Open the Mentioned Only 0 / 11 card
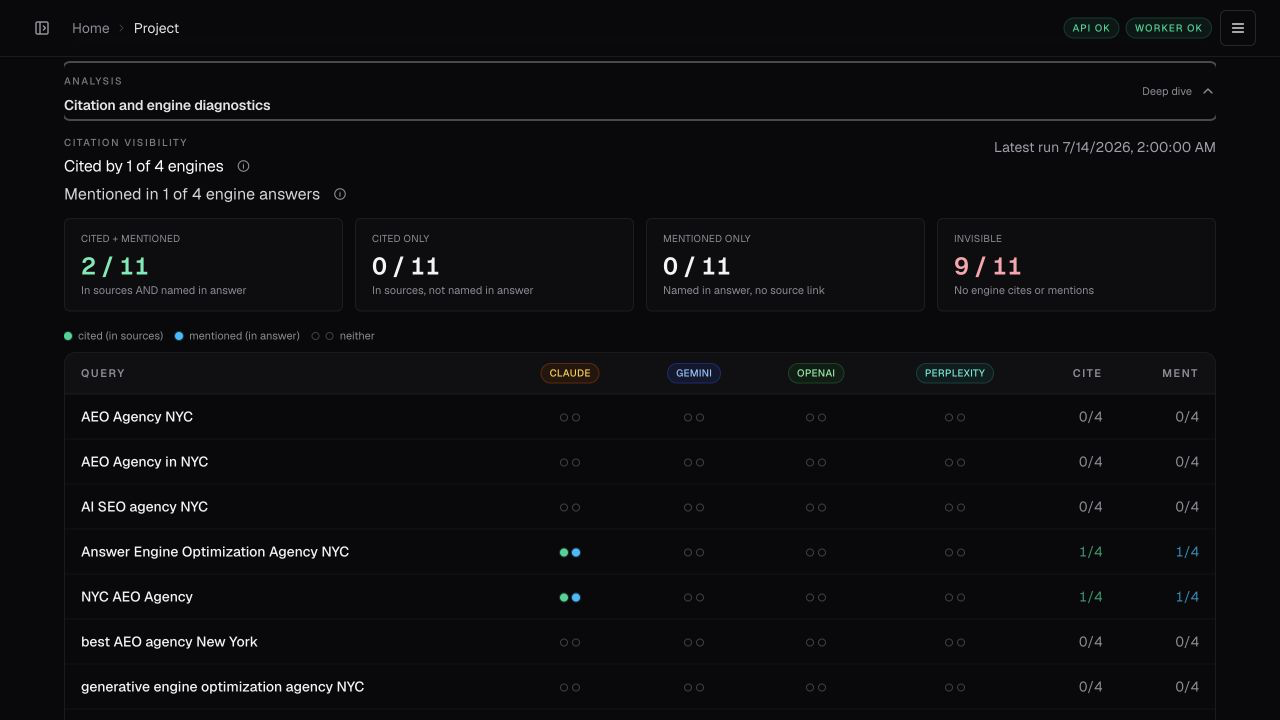The width and height of the screenshot is (1280, 720). click(786, 265)
